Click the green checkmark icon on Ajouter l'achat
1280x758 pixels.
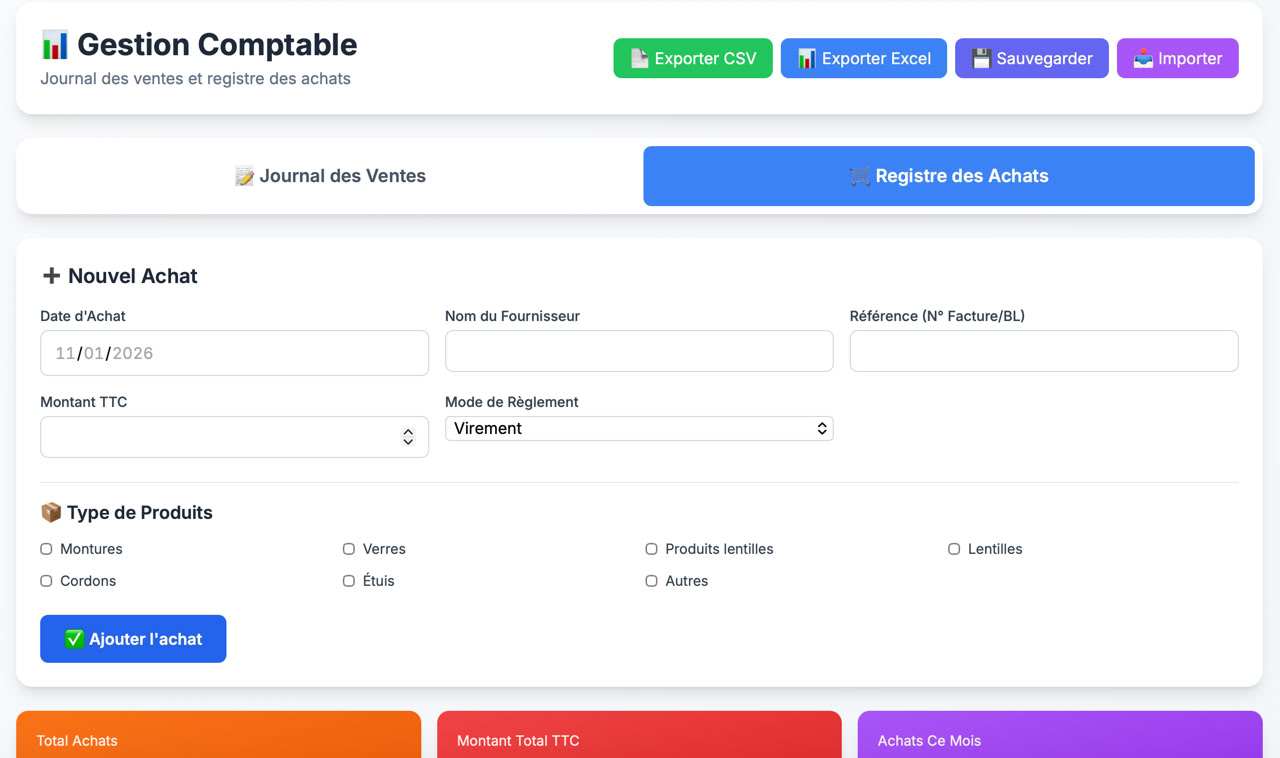pos(74,639)
